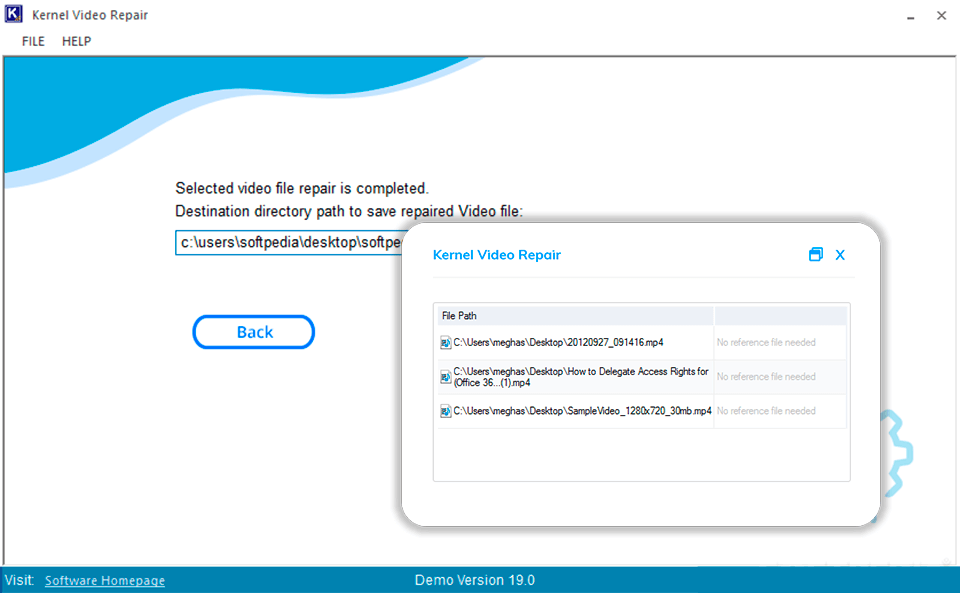Open the Software Homepage link
The height and width of the screenshot is (593, 960).
pyautogui.click(x=104, y=580)
